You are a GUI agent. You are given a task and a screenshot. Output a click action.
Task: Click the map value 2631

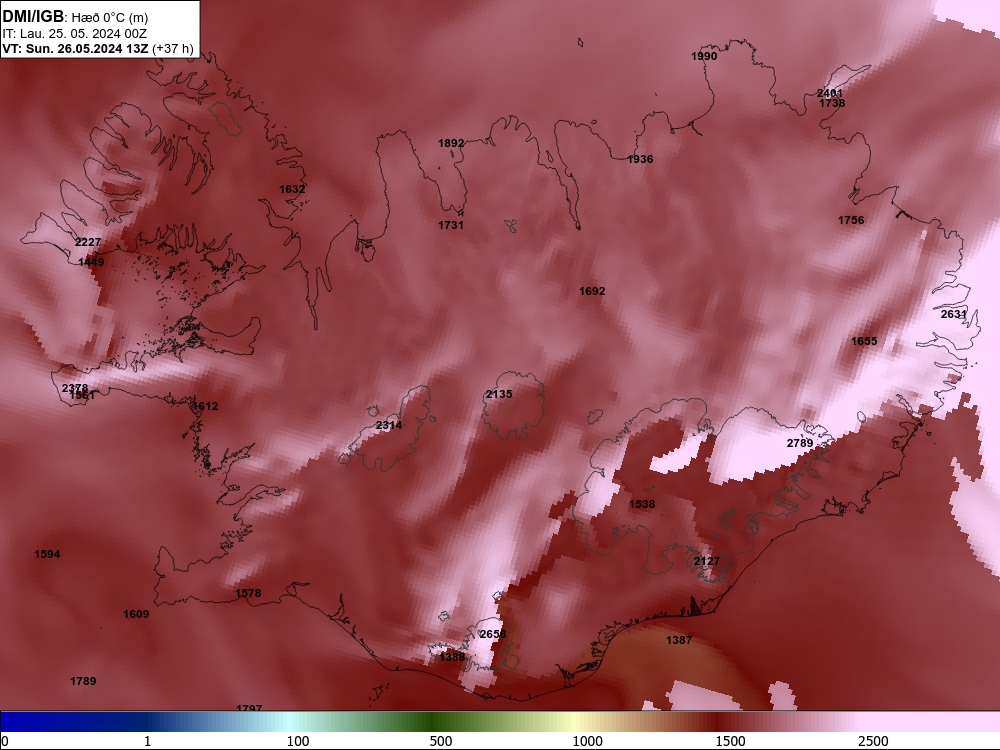[x=953, y=314]
